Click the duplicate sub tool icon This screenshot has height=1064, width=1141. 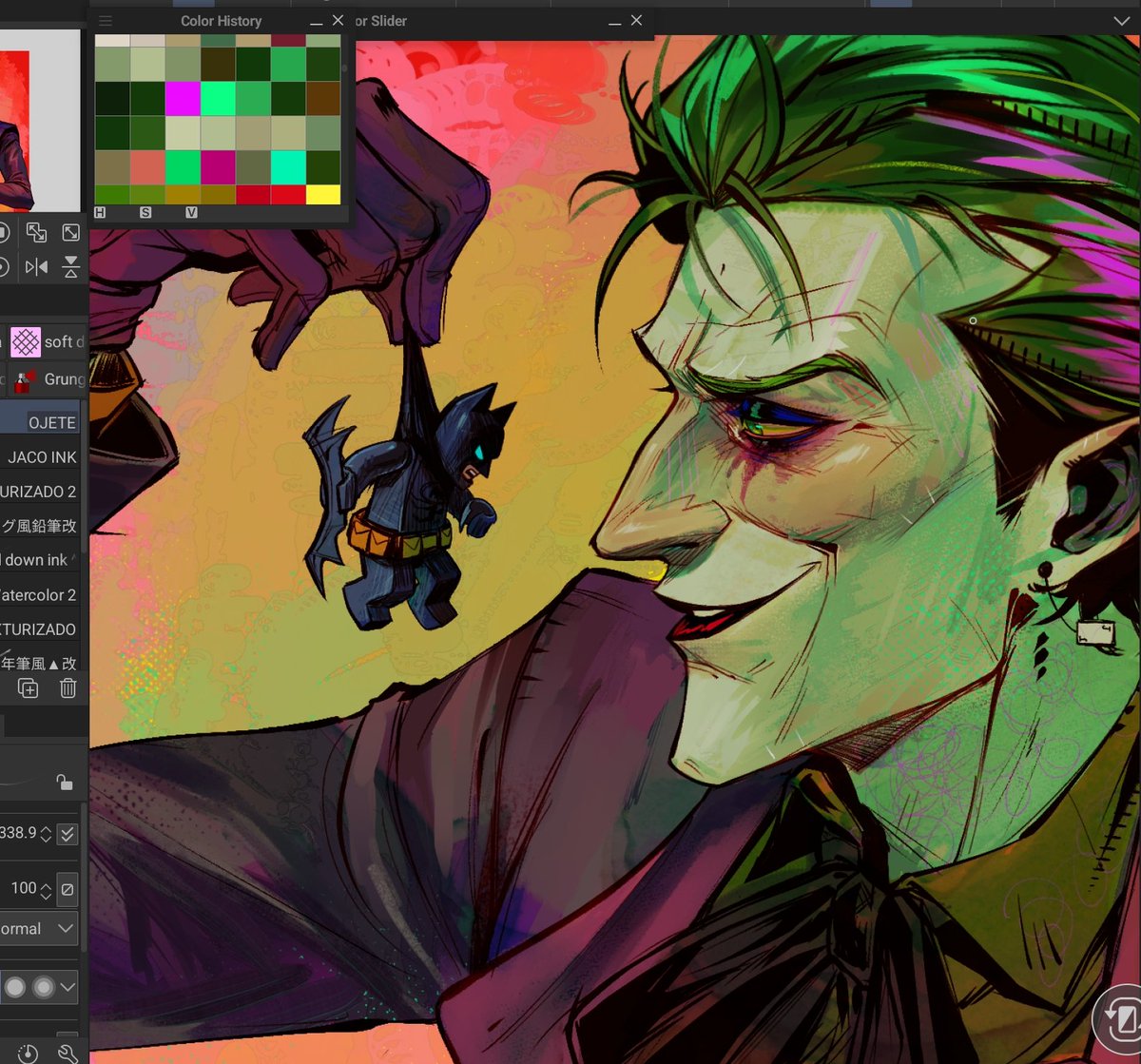(29, 688)
